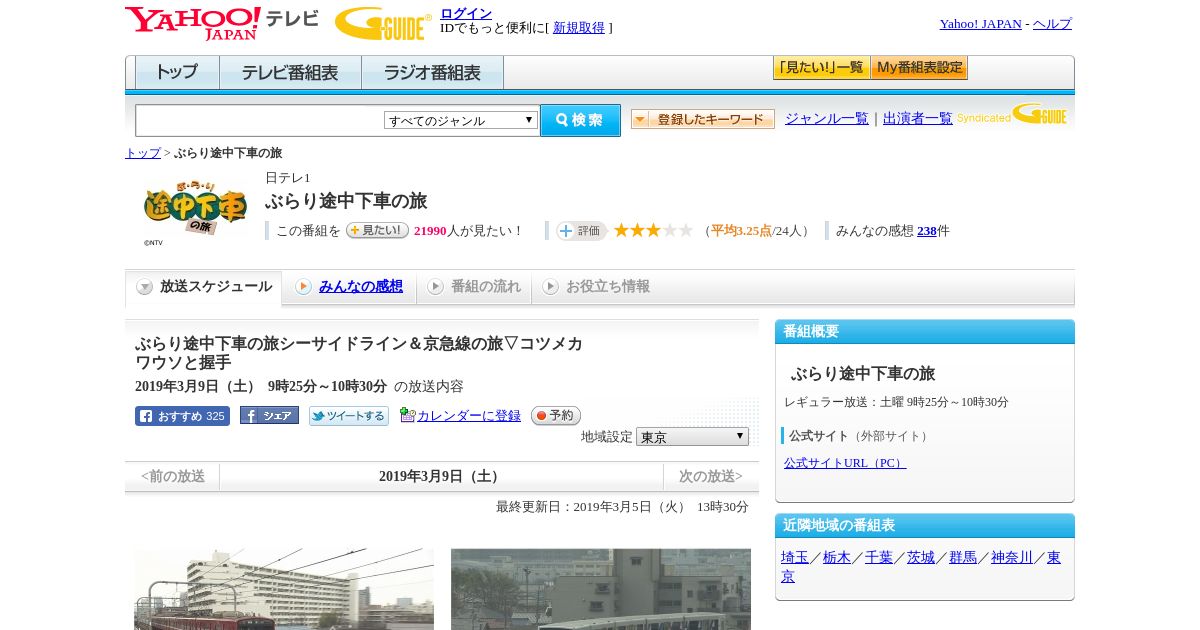1200x630 pixels.
Task: Click the Facebook シェア button
Action: coord(269,415)
